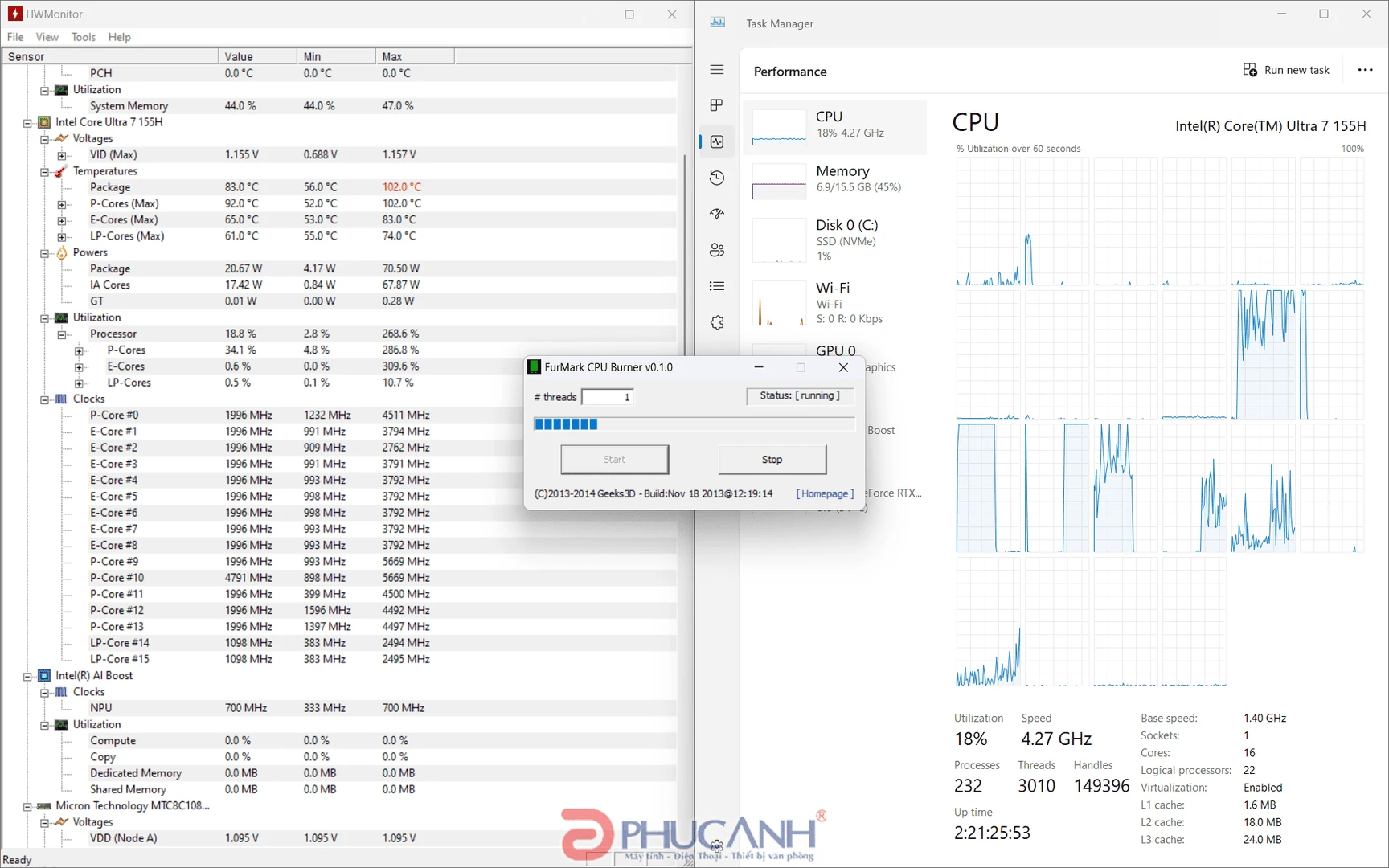Image resolution: width=1389 pixels, height=868 pixels.
Task: Open Users icon in Task Manager sidebar
Action: click(x=717, y=250)
